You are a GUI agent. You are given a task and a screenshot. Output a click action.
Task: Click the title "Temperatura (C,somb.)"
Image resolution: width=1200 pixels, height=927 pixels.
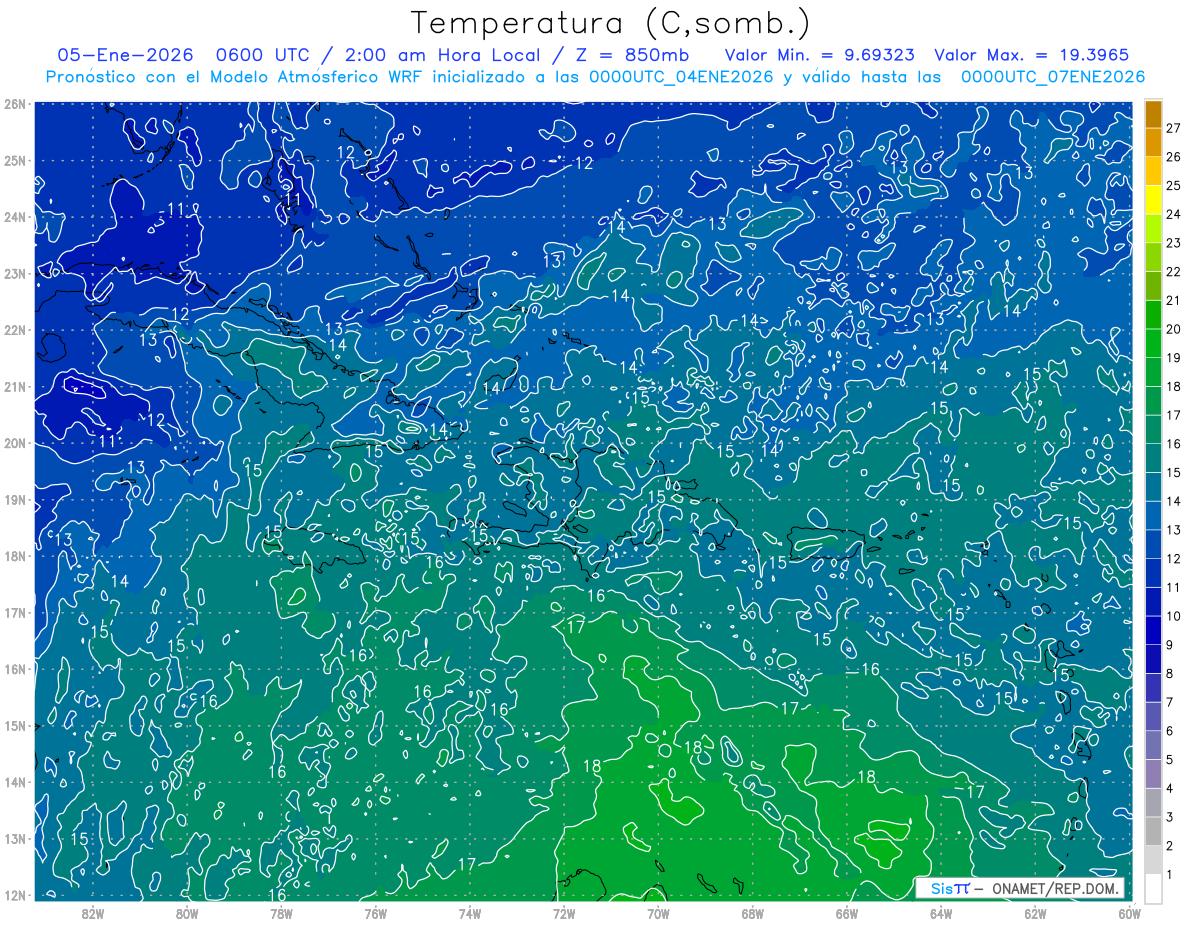tap(610, 24)
